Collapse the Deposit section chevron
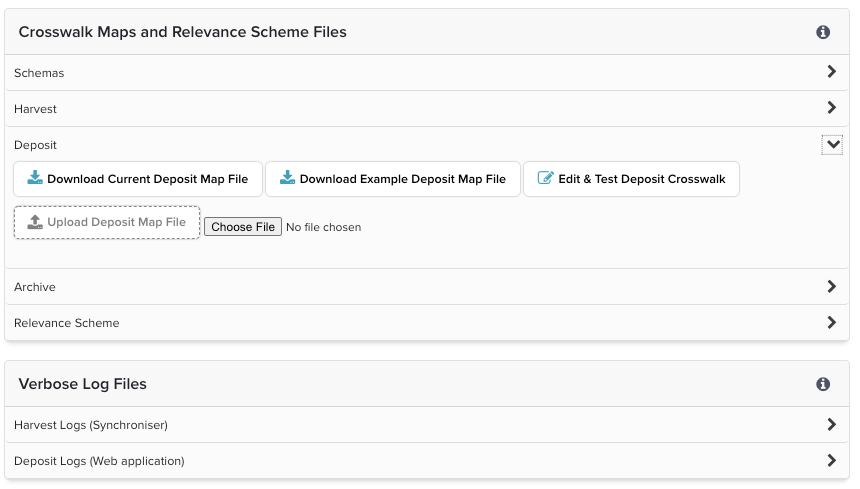The height and width of the screenshot is (489, 860). (832, 145)
